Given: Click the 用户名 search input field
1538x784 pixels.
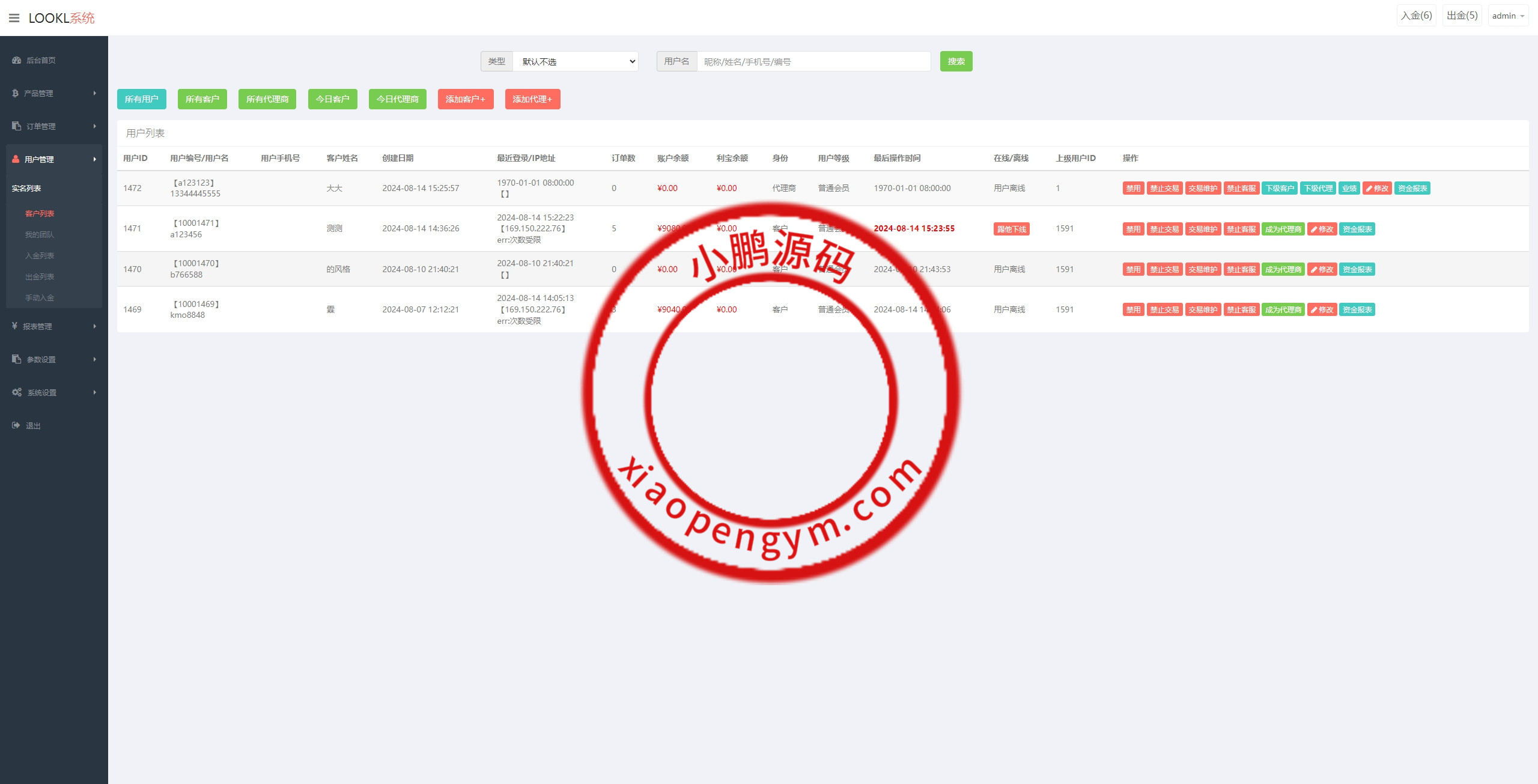Looking at the screenshot, I should click(813, 61).
